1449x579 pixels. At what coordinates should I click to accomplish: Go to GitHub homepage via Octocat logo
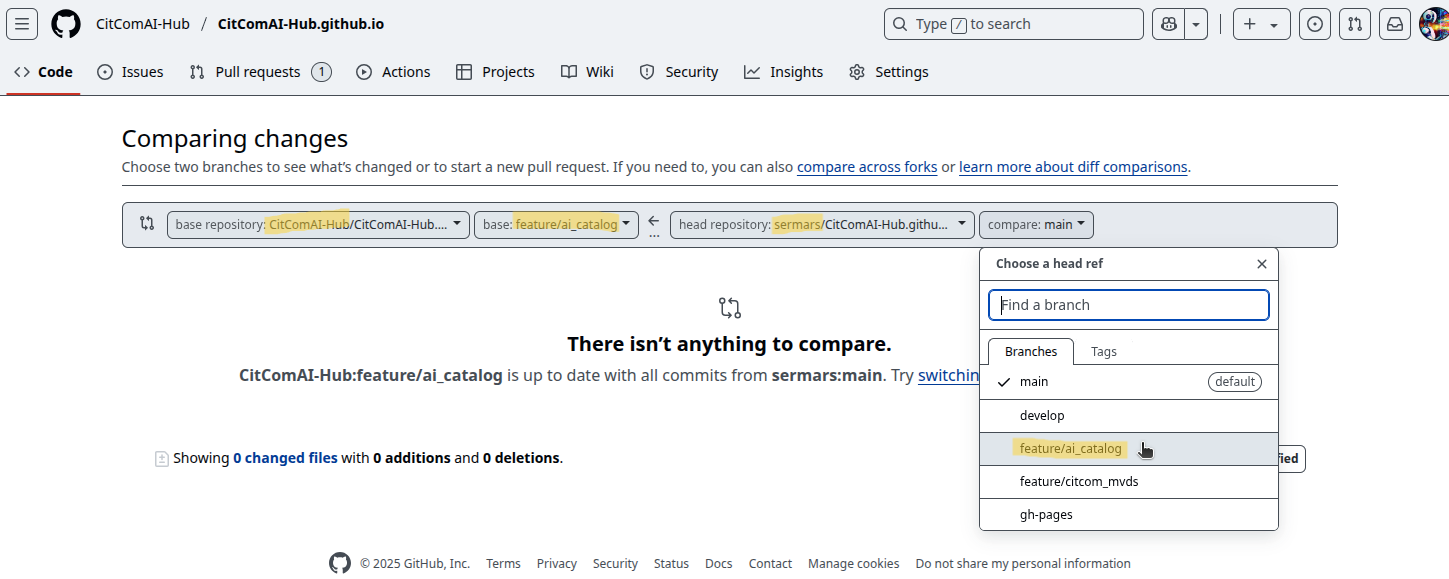pos(66,24)
